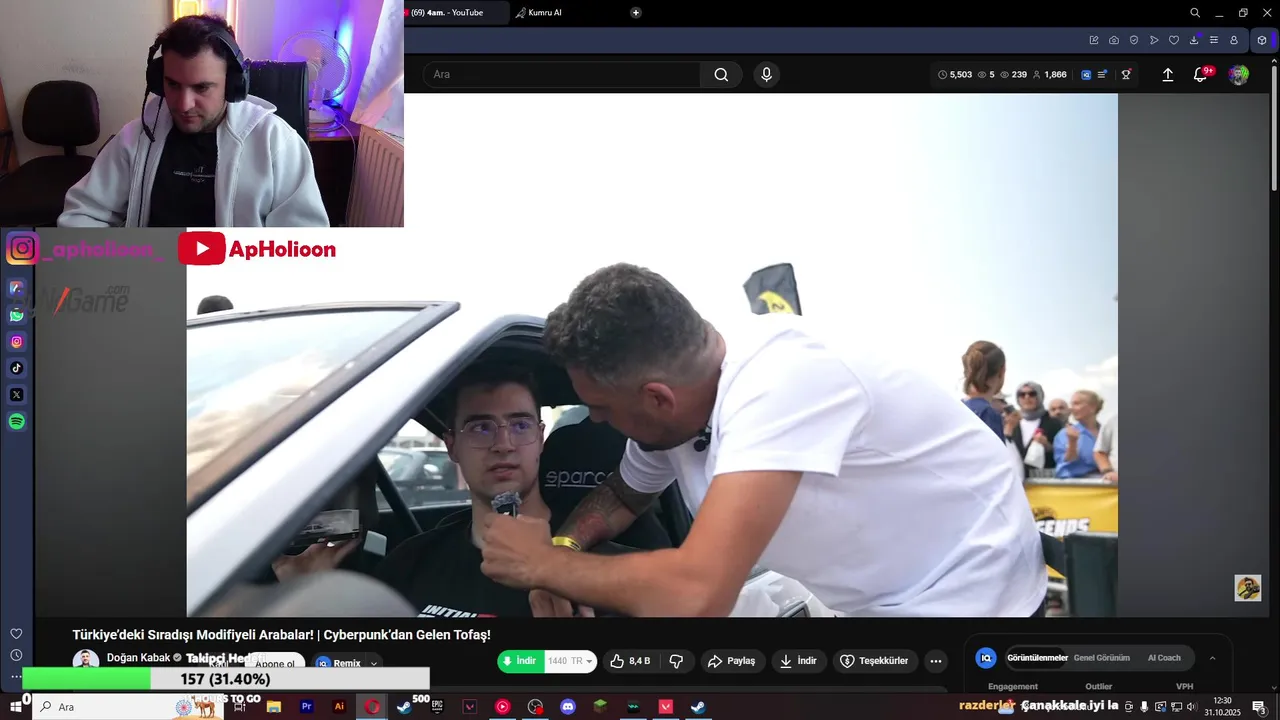The width and height of the screenshot is (1280, 720).
Task: Open the account avatar menu
Action: (1238, 75)
